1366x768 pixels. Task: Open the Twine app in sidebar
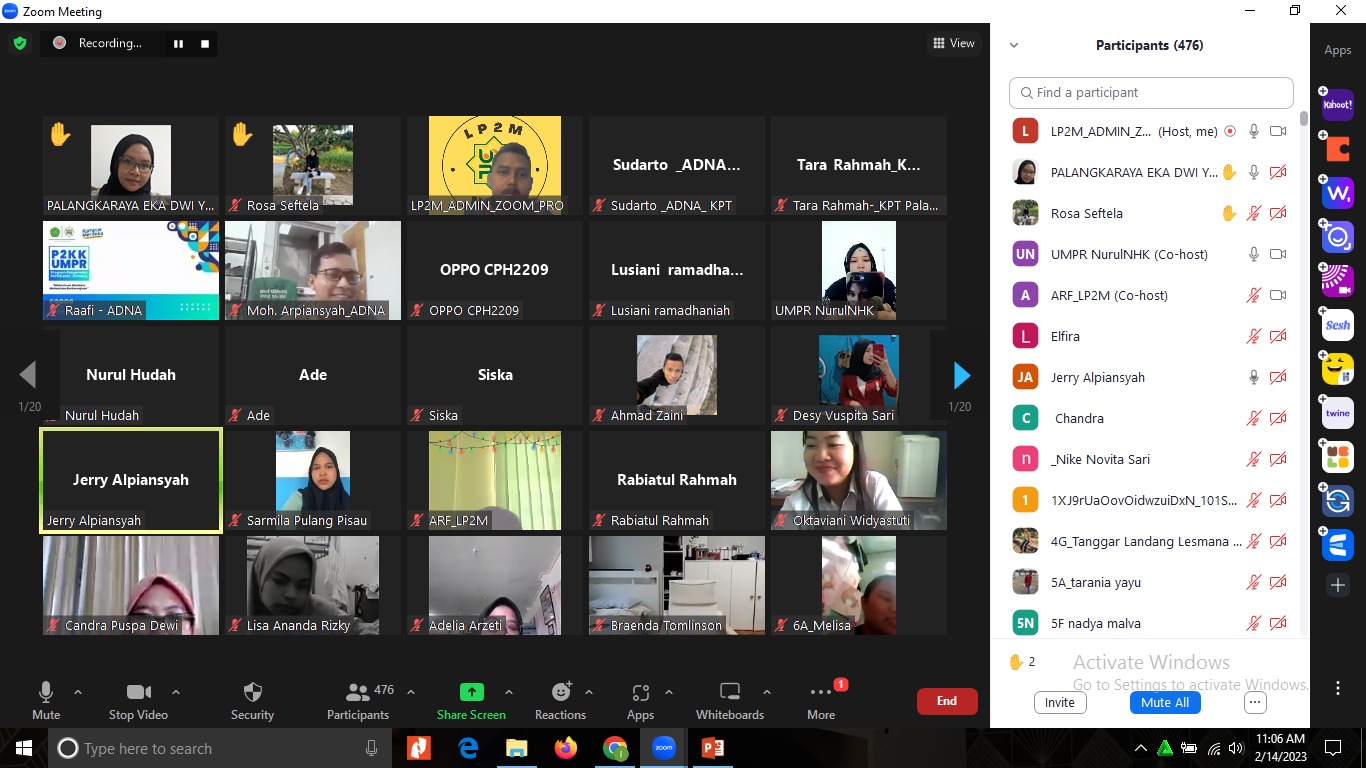click(1337, 413)
